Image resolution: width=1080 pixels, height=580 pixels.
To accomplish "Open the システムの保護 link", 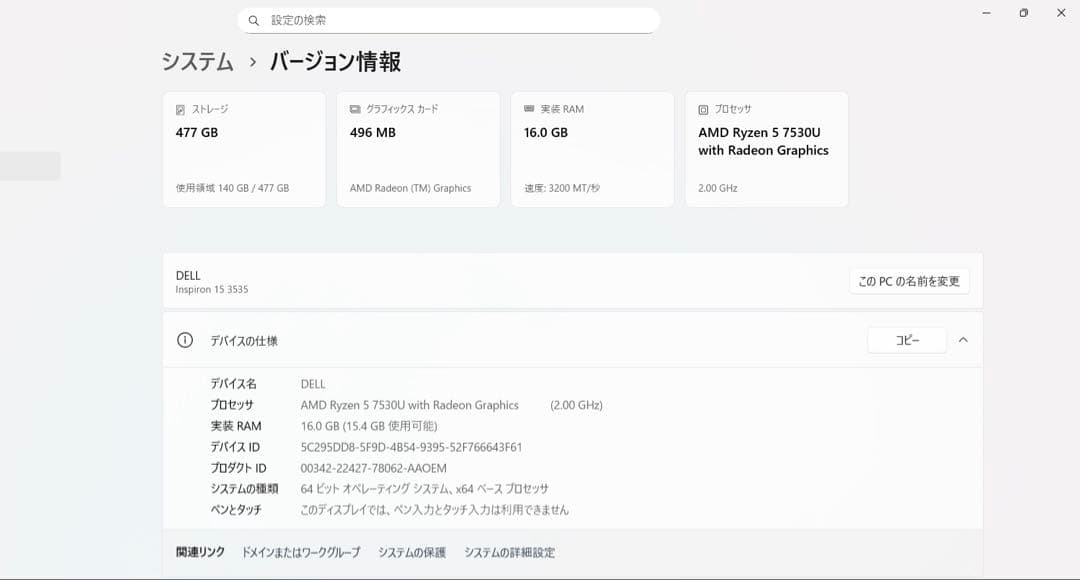I will 411,551.
